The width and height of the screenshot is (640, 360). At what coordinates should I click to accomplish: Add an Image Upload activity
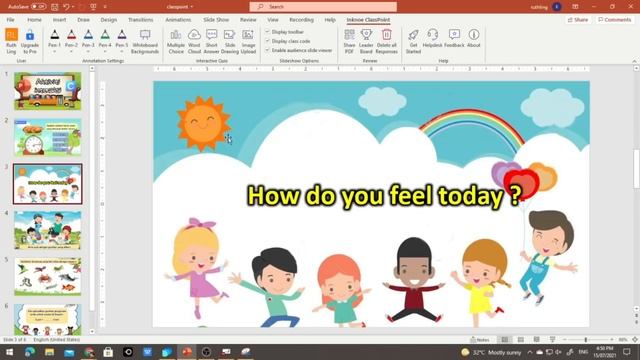point(248,42)
